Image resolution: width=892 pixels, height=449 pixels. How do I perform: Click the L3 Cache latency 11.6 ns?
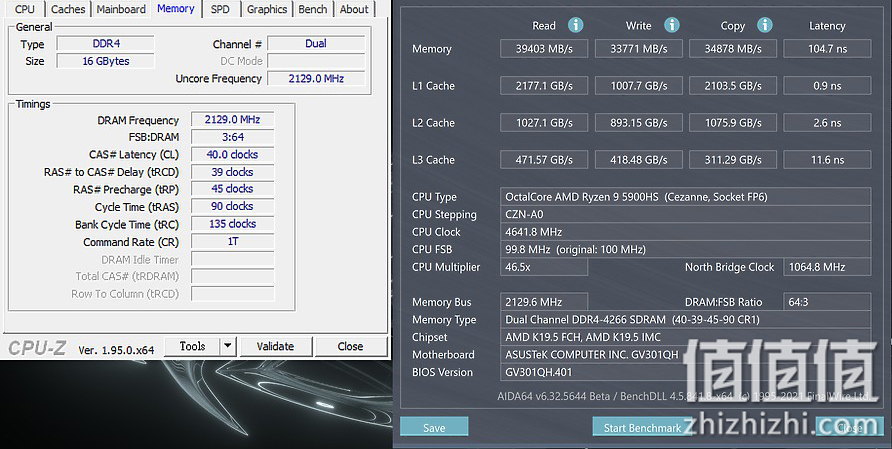pyautogui.click(x=827, y=159)
